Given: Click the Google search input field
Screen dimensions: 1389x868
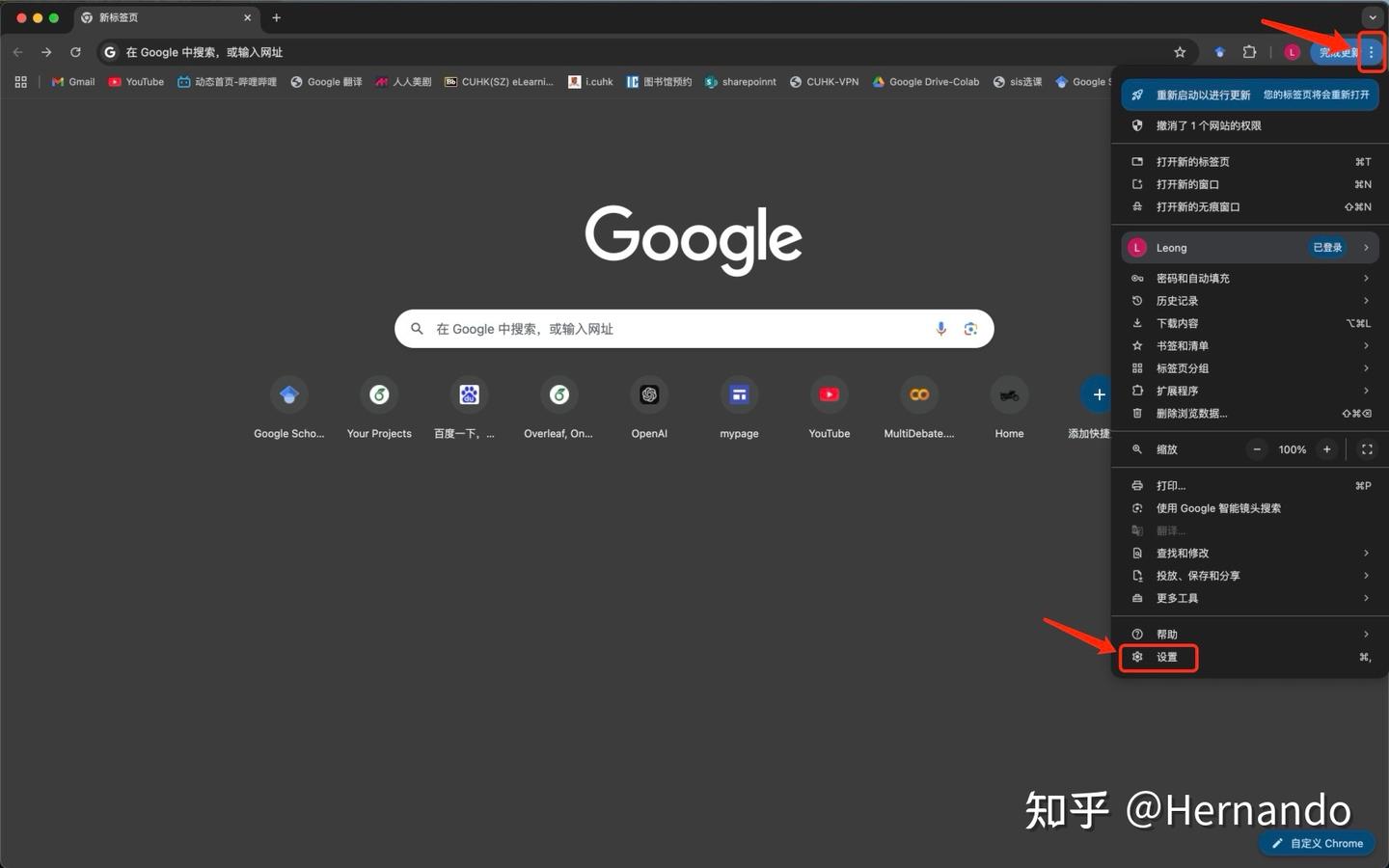Looking at the screenshot, I should click(675, 329).
